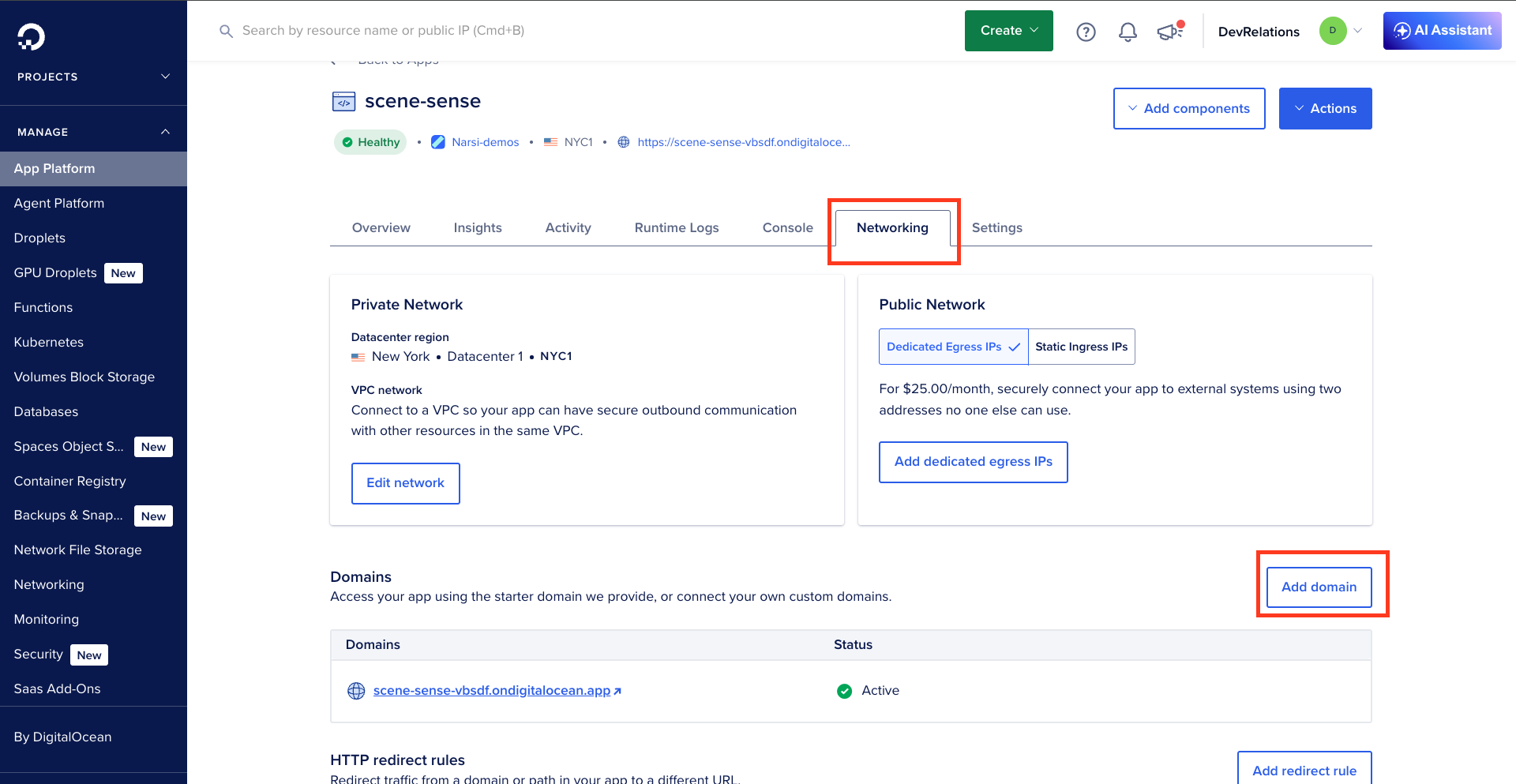
Task: Click the announcements megaphone icon
Action: pos(1169,32)
